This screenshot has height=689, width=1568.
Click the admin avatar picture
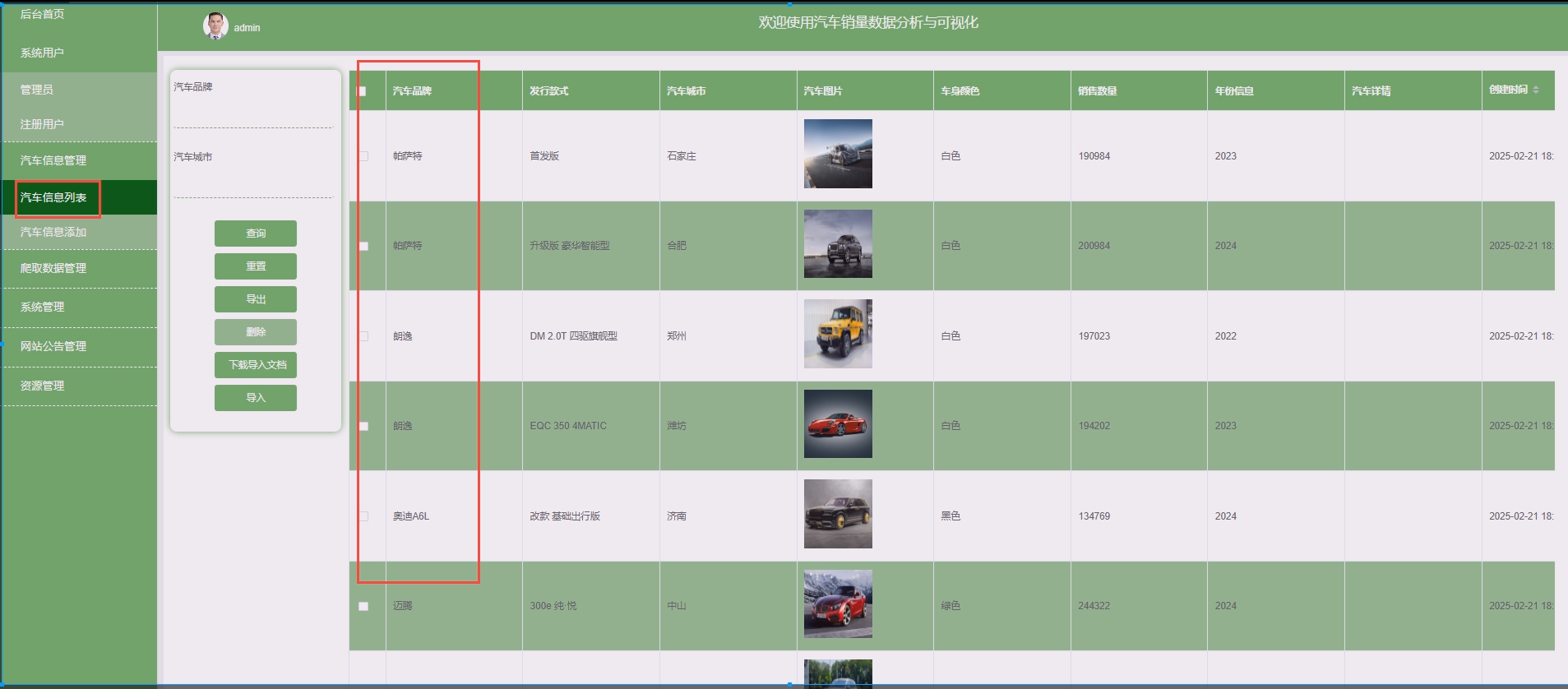tap(215, 26)
